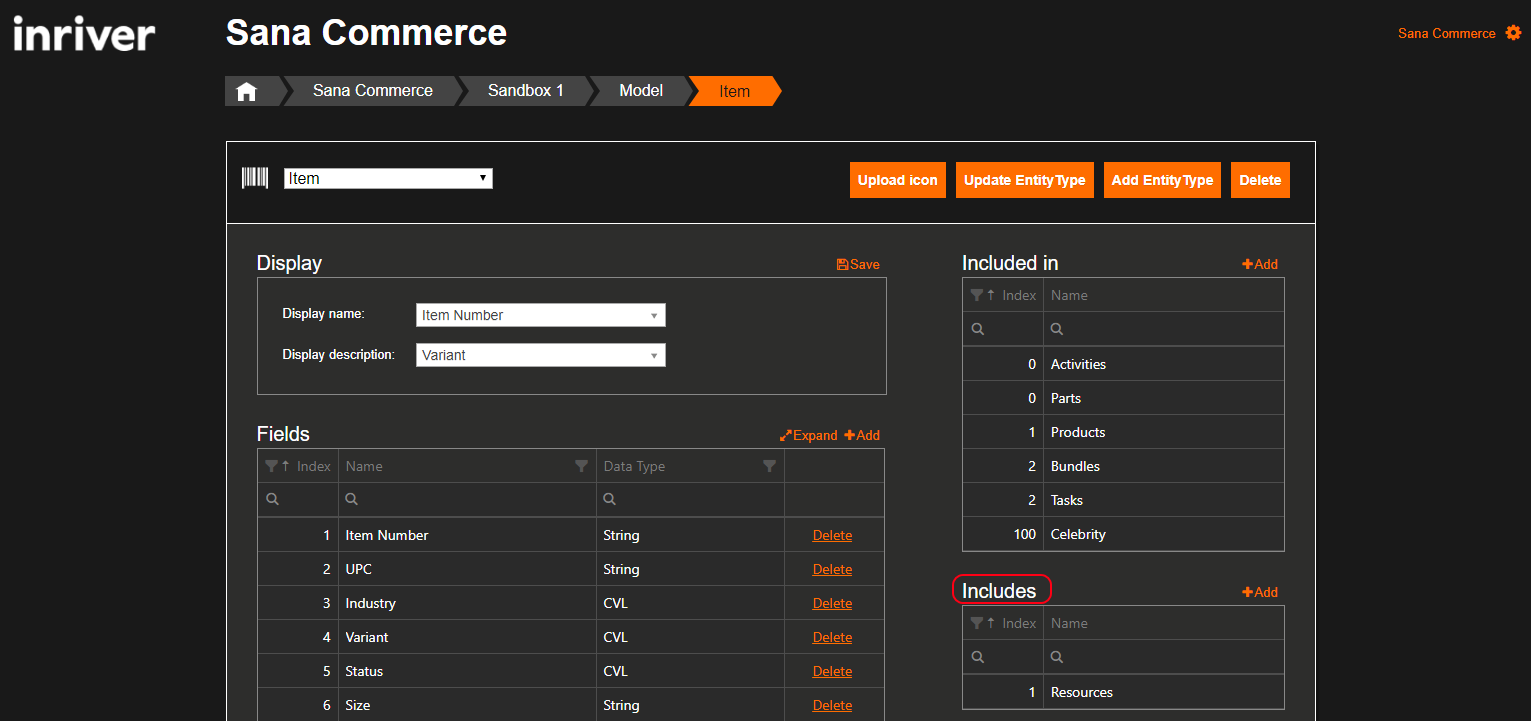This screenshot has height=721, width=1531.
Task: Select the Industry field name
Action: (370, 603)
